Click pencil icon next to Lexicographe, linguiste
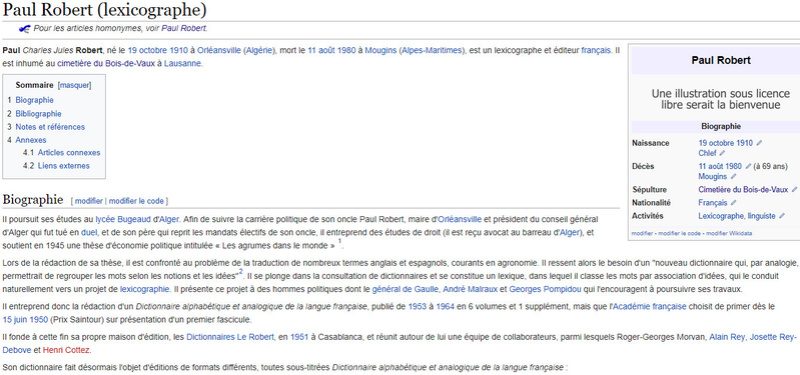800x375 pixels. point(782,216)
